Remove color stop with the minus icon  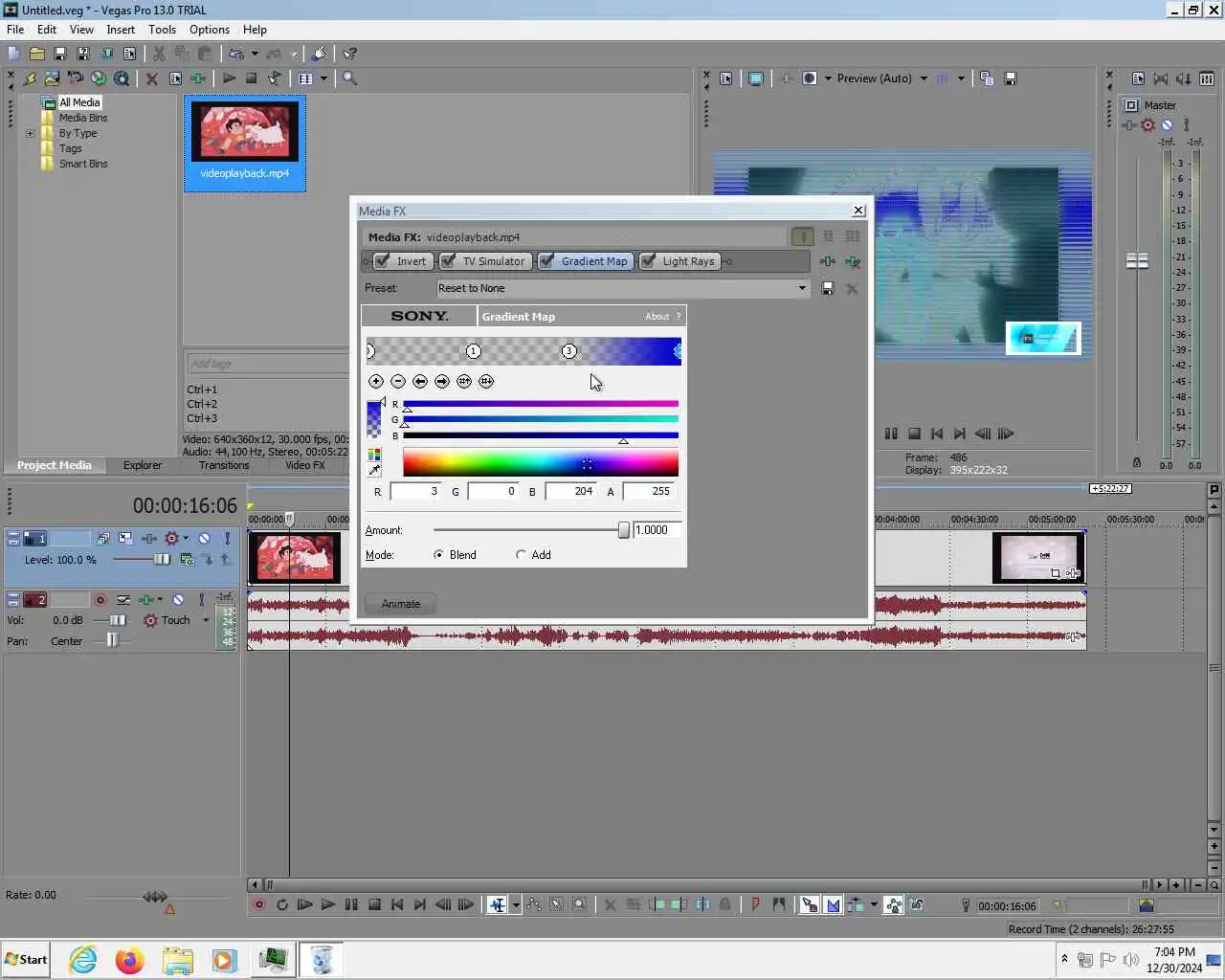coord(398,381)
